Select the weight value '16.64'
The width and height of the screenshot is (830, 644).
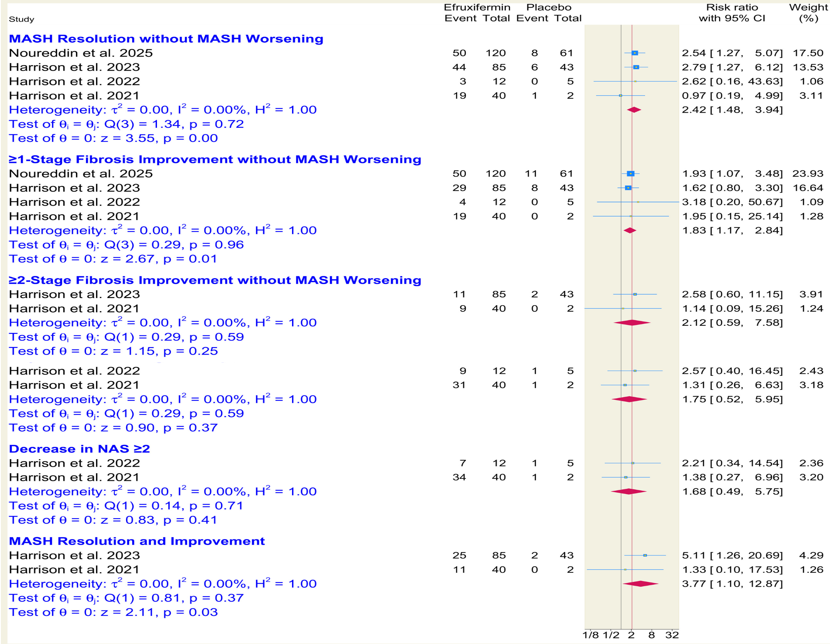pyautogui.click(x=808, y=188)
